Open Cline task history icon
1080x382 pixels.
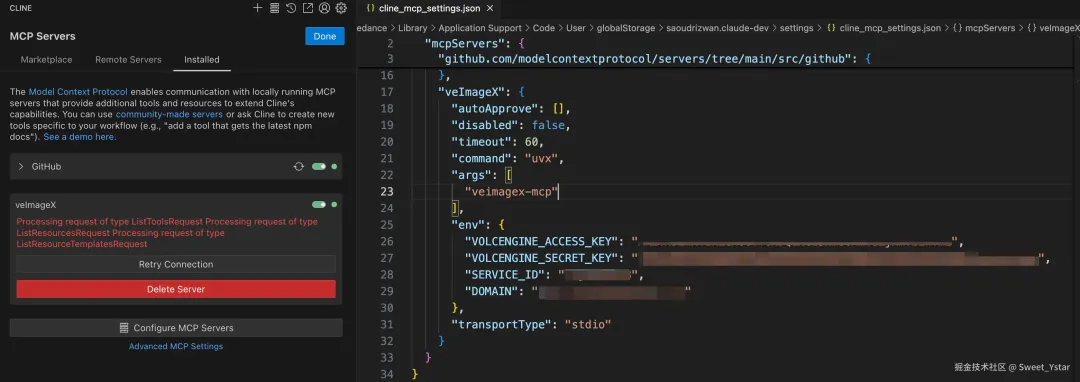(x=291, y=8)
